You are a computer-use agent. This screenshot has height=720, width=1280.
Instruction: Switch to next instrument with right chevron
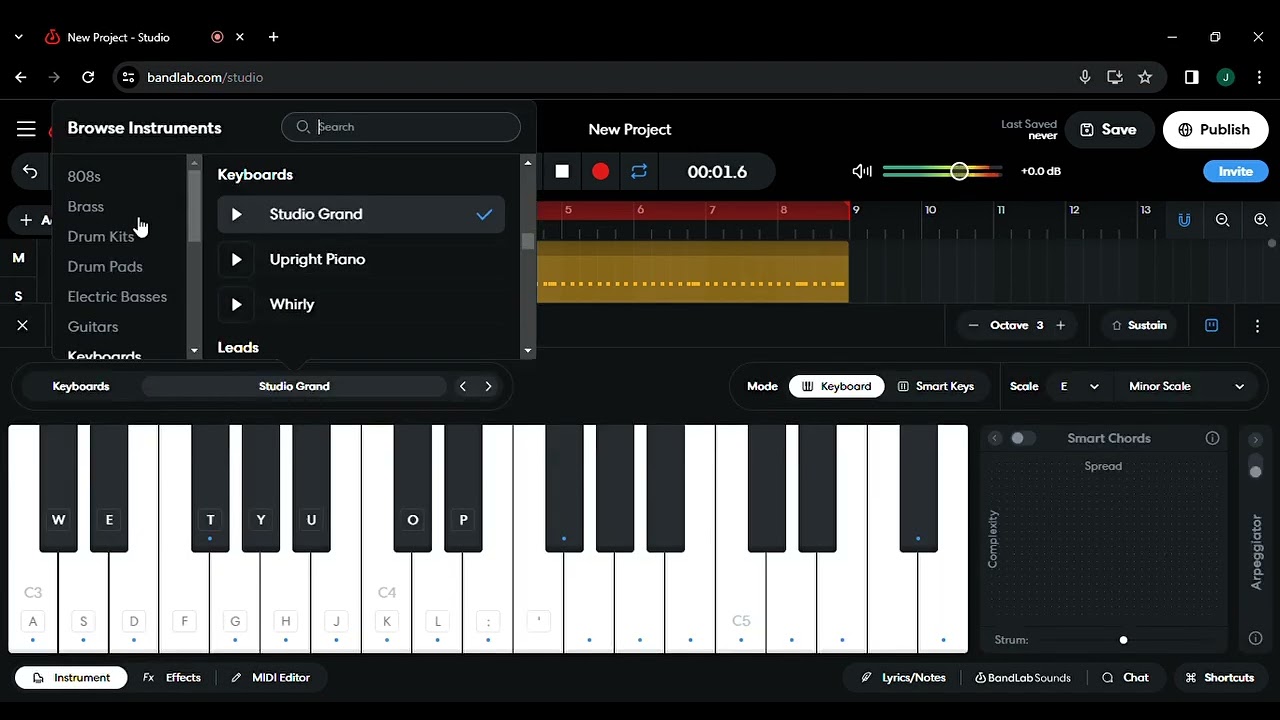coord(488,386)
